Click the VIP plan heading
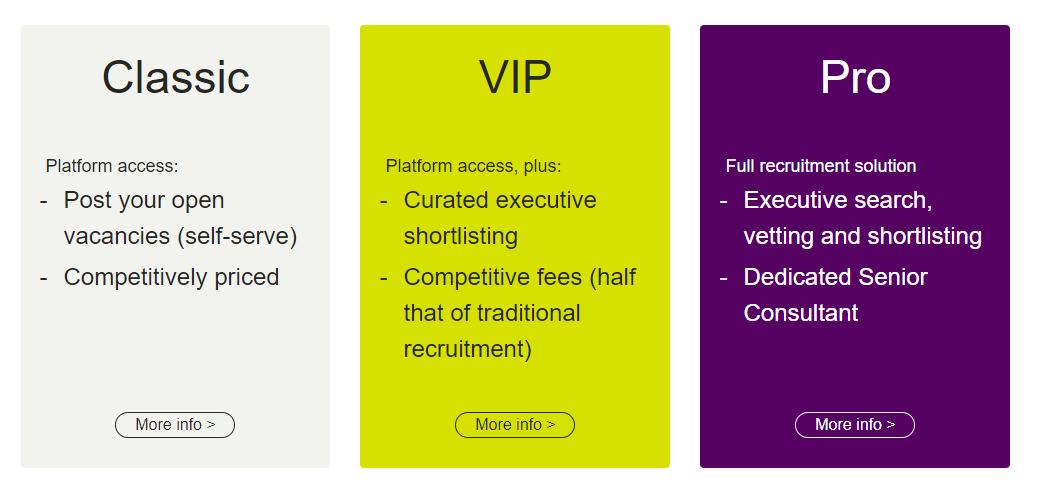1050x503 pixels. pos(515,78)
